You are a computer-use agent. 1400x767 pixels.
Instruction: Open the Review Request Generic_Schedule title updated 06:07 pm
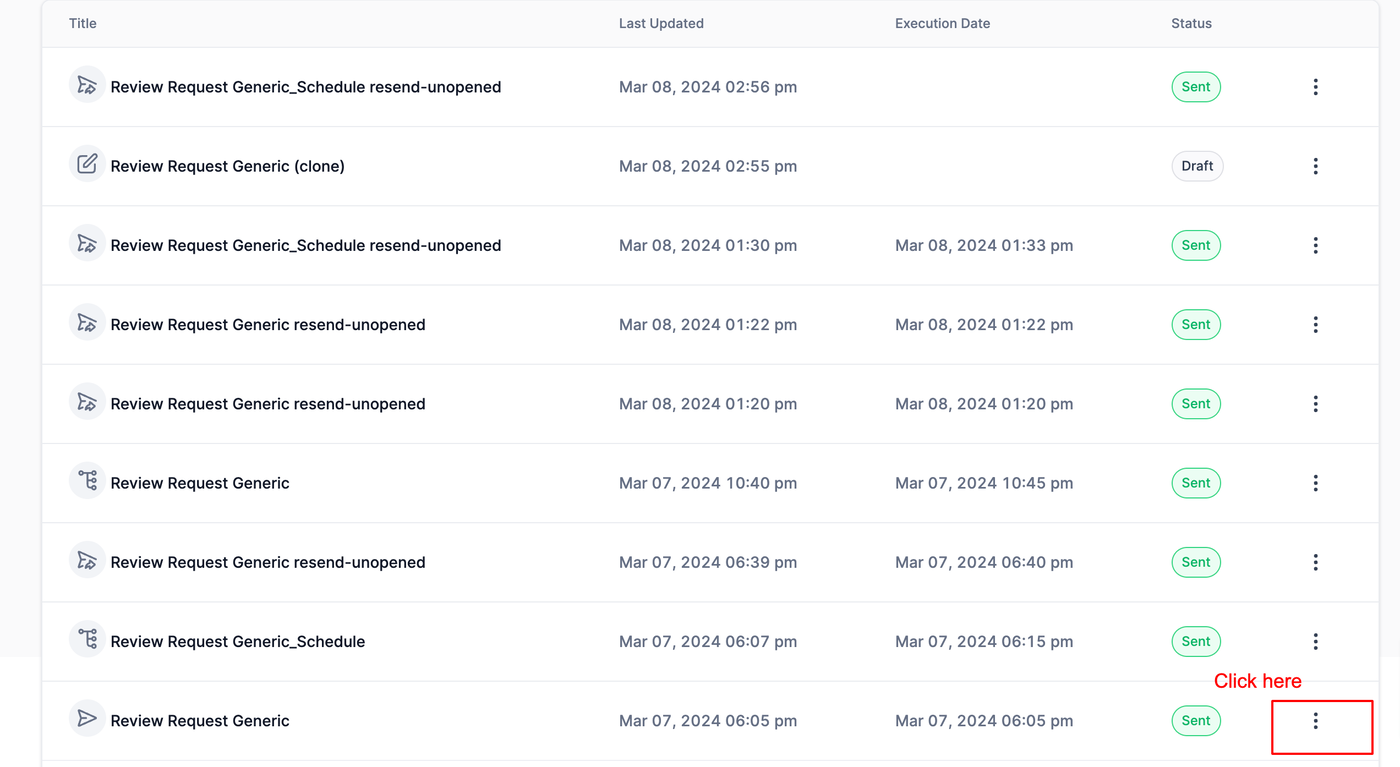(237, 641)
